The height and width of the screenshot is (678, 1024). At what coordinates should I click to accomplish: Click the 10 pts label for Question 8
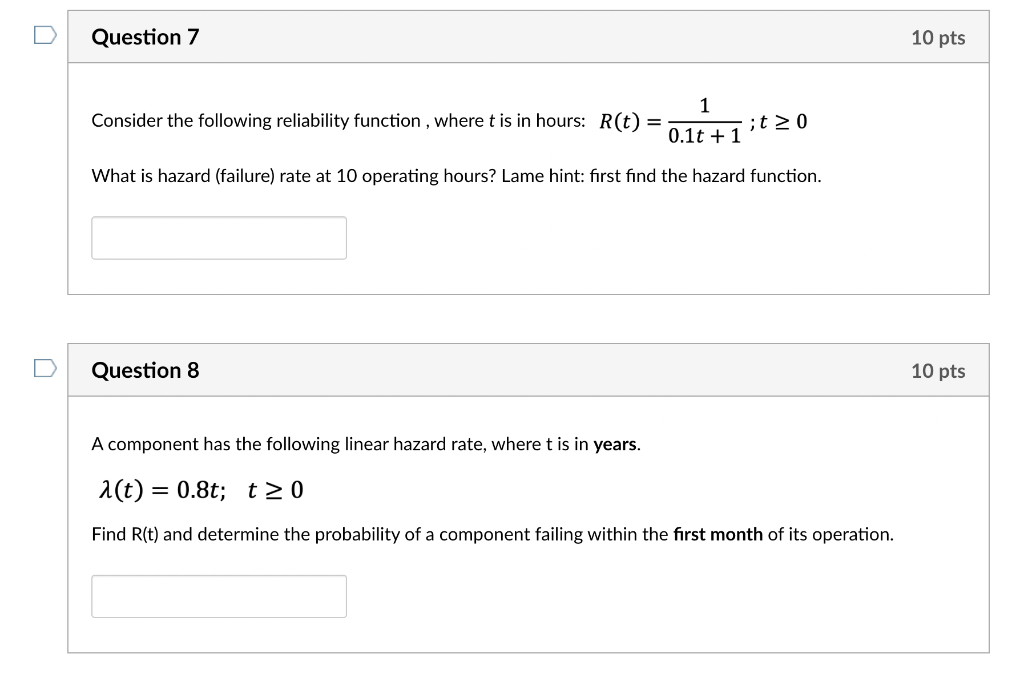[940, 370]
